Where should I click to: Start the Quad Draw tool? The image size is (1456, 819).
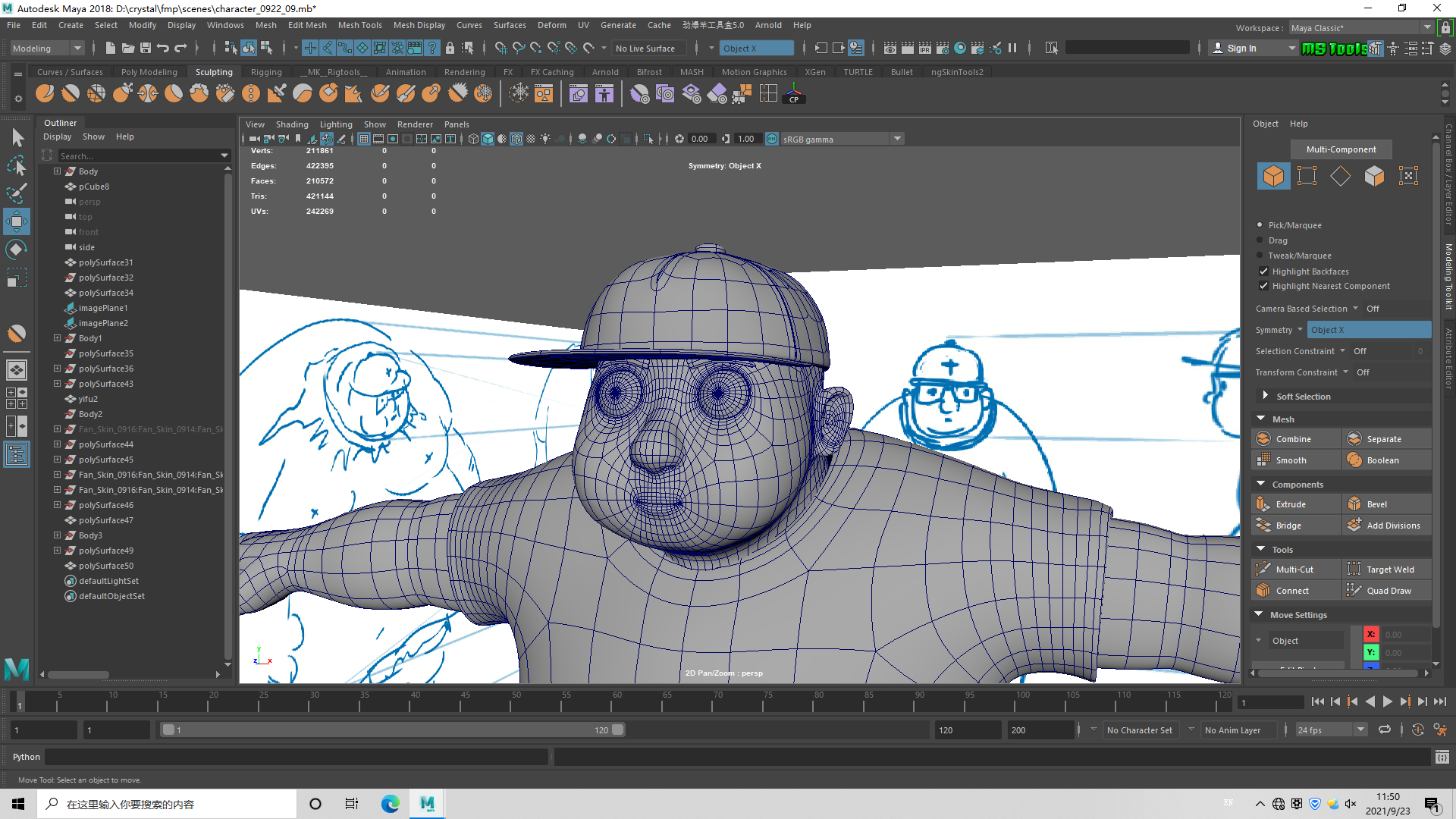click(1388, 591)
